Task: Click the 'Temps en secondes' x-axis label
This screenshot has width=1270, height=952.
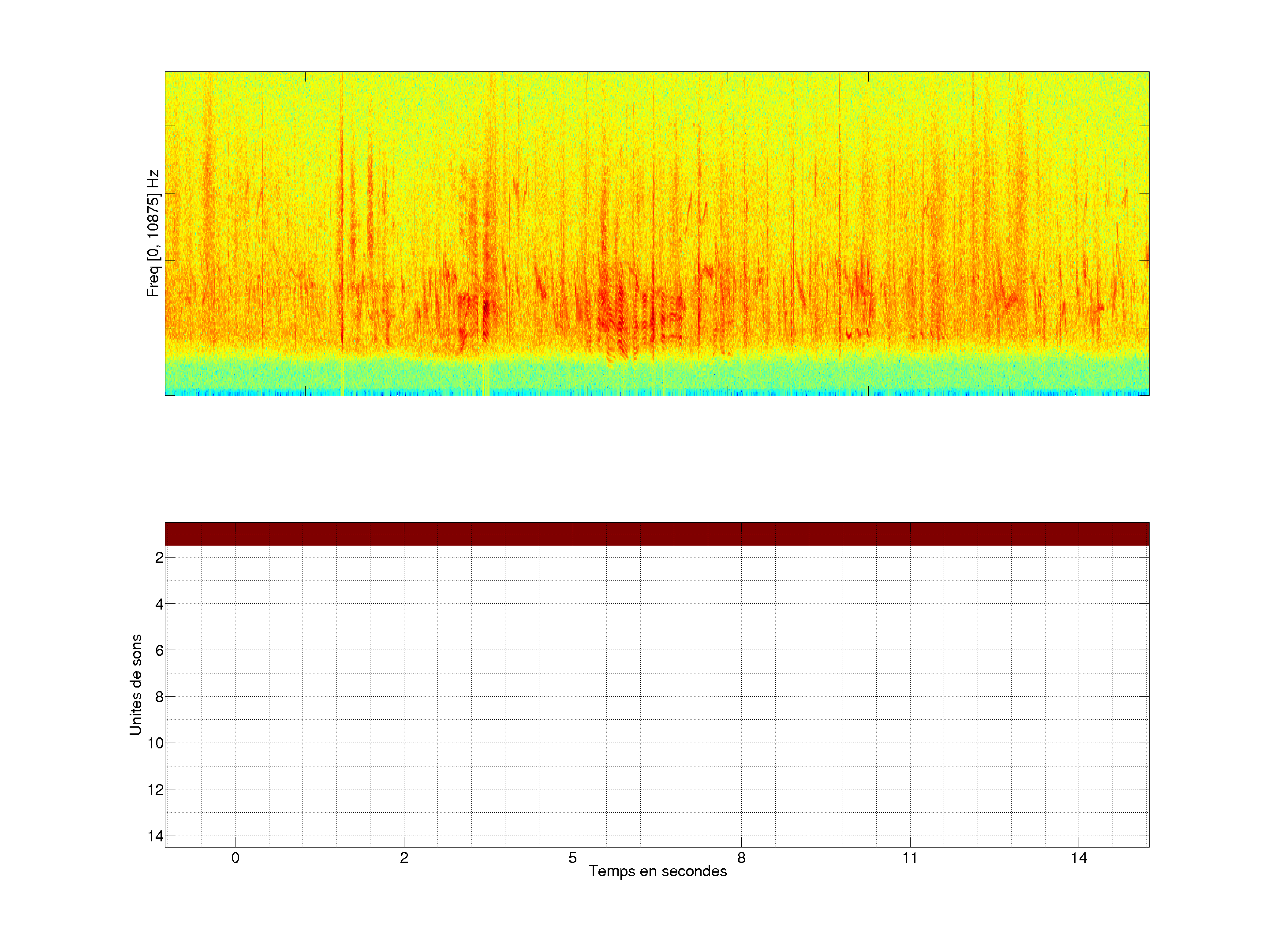Action: coord(657,871)
